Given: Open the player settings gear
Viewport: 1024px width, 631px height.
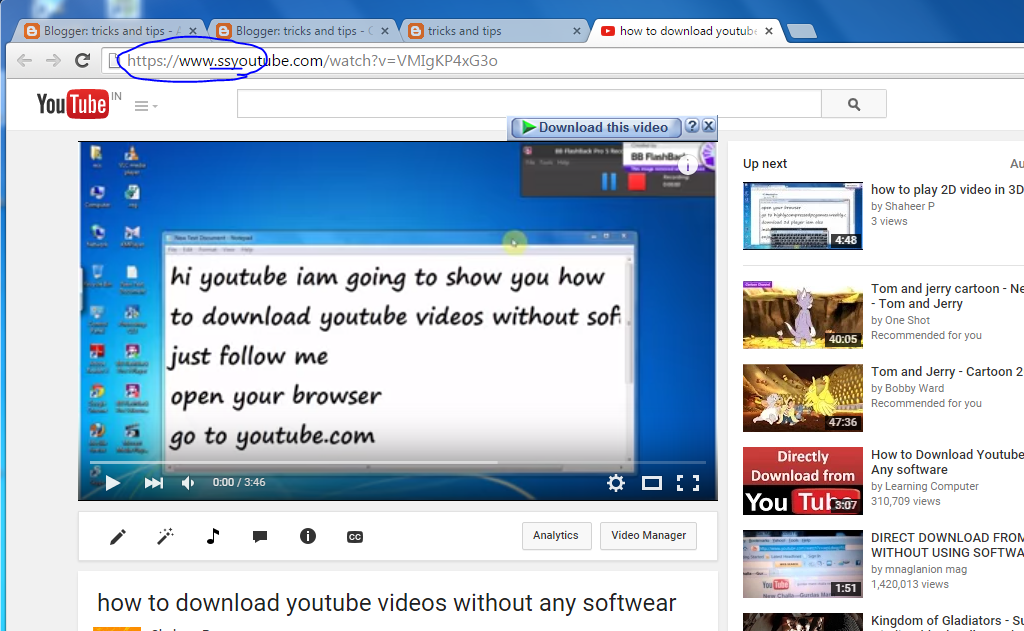Looking at the screenshot, I should click(x=616, y=483).
